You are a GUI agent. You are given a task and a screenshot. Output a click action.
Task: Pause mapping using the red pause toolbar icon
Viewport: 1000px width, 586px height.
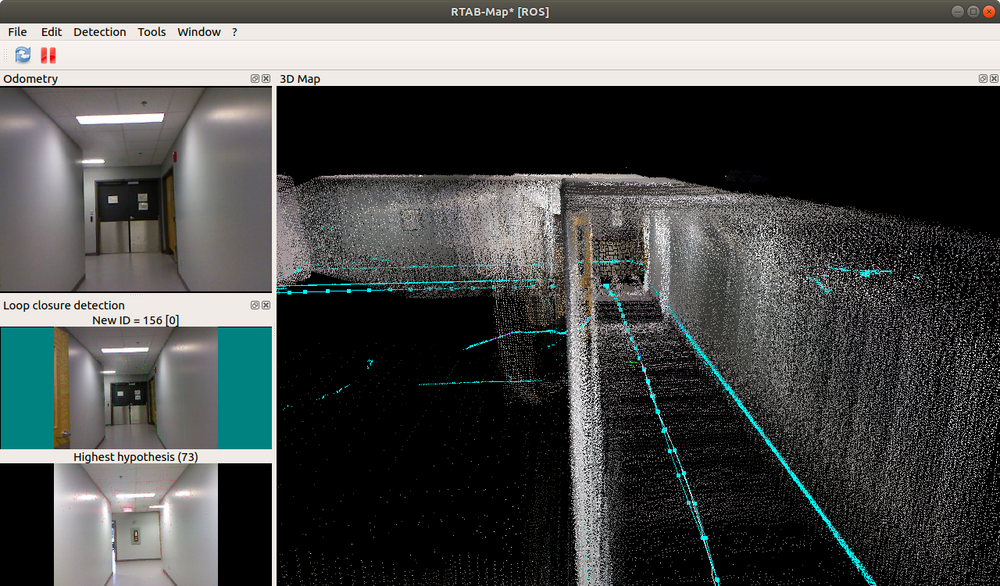[x=47, y=54]
